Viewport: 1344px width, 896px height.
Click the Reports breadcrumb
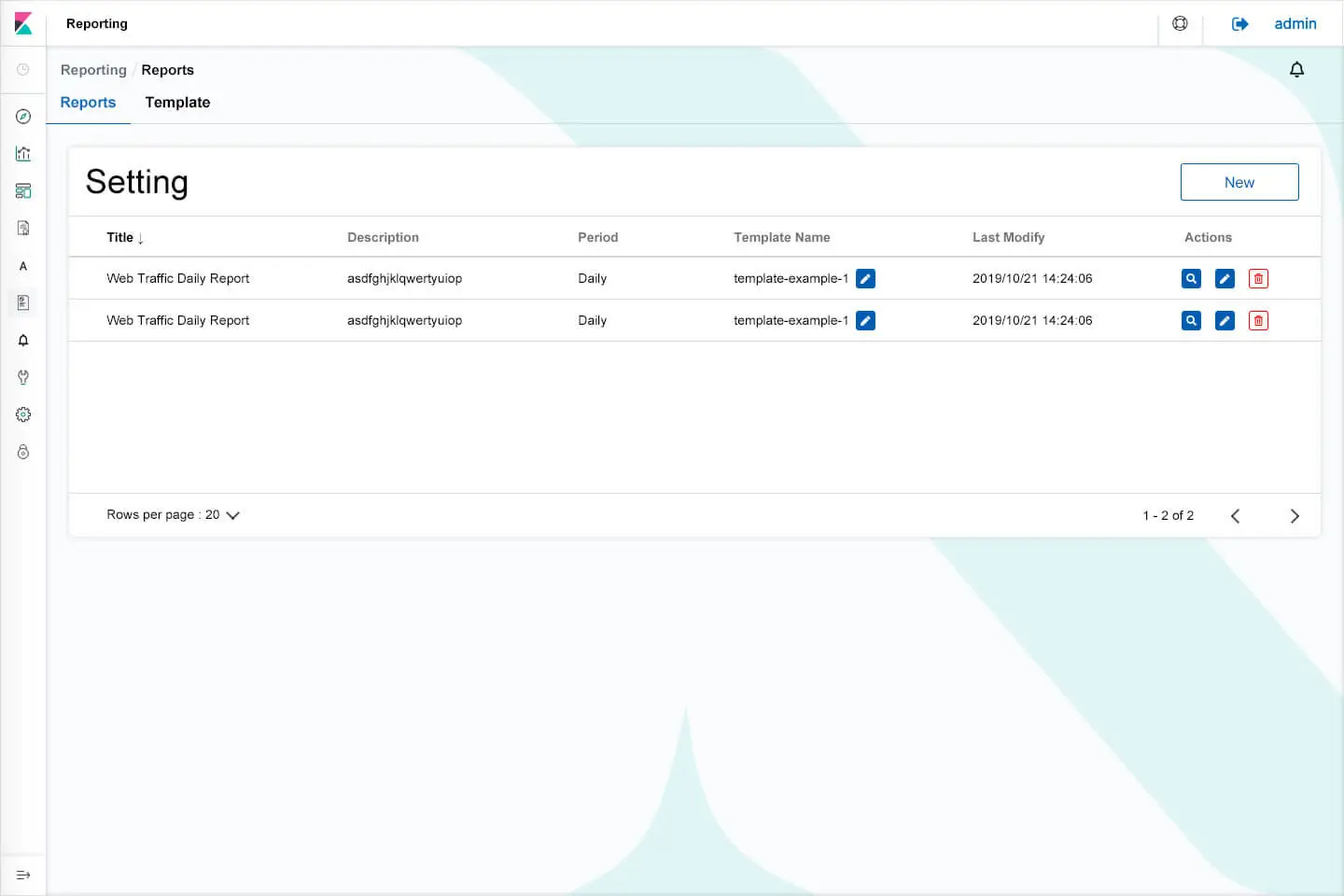coord(168,70)
